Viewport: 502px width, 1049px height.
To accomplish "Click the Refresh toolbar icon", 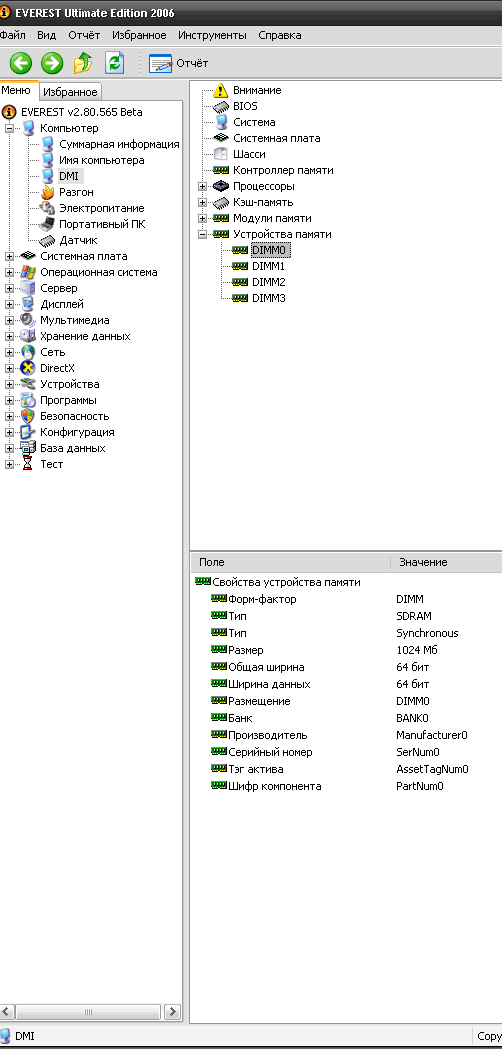I will pos(115,64).
